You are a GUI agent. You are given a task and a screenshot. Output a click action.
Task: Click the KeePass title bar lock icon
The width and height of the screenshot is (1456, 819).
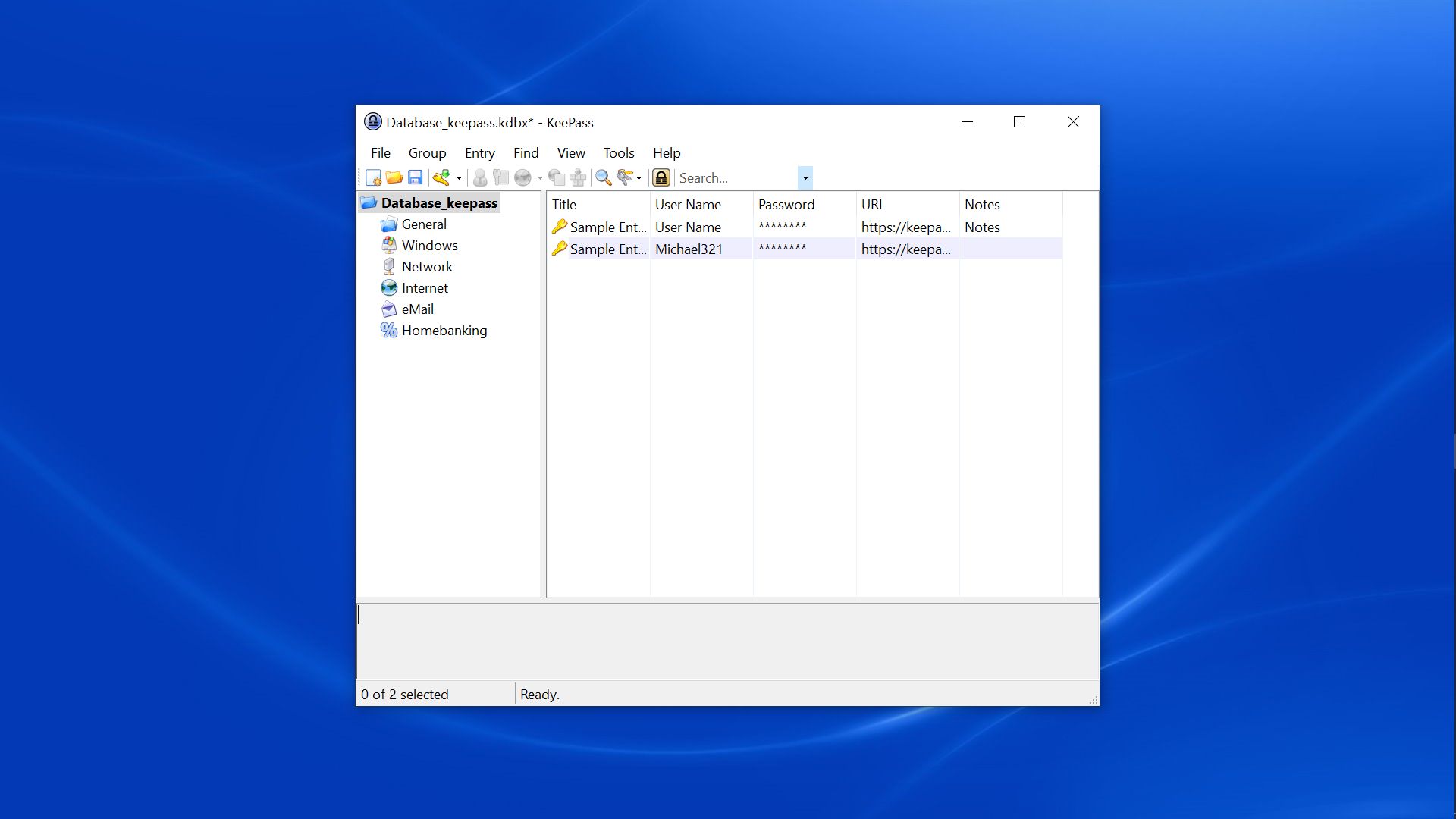(372, 122)
